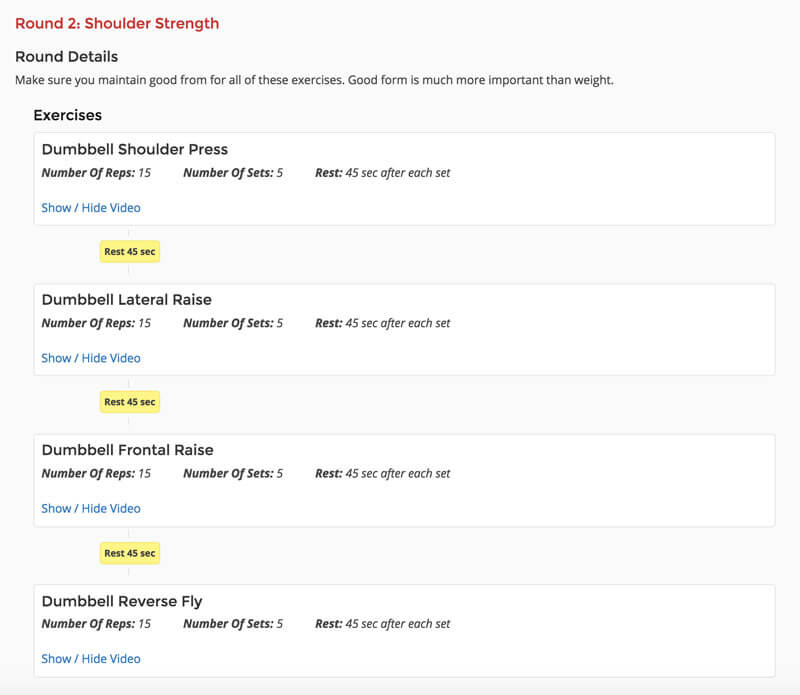The image size is (800, 695).
Task: Select the Dumbbell Shoulder Press title
Action: (x=135, y=149)
